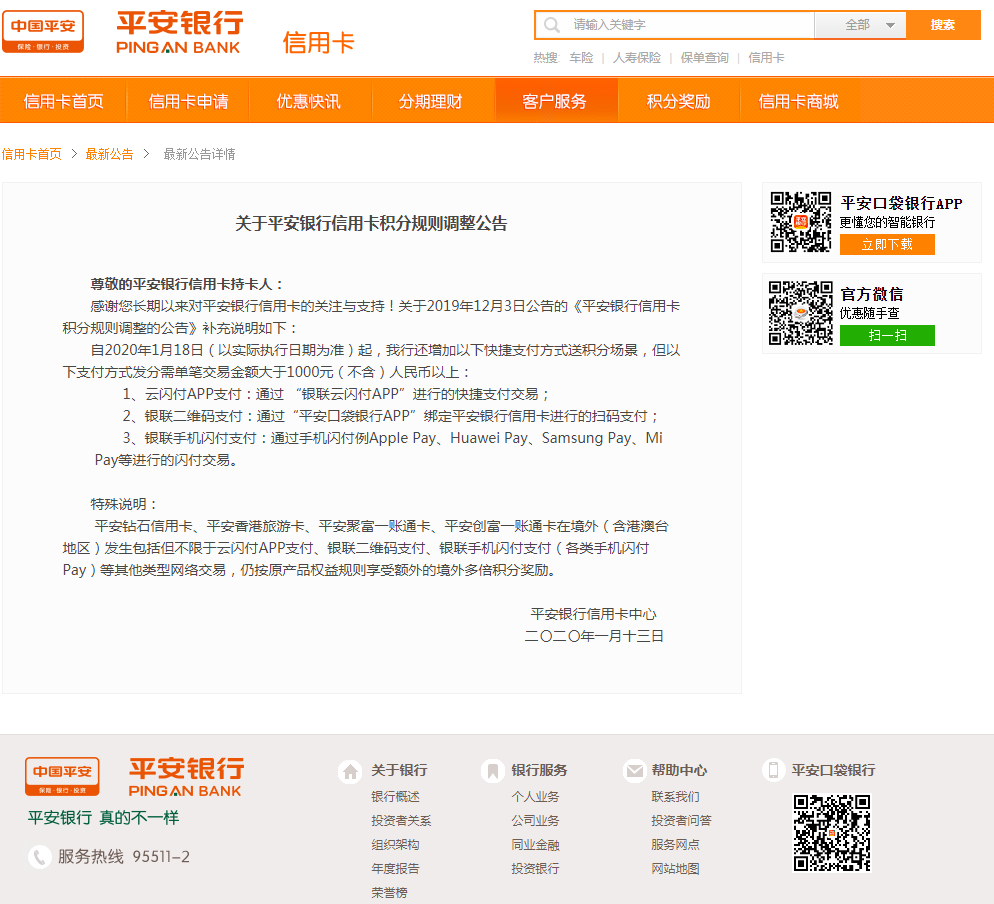Click the 服务热线 95511-2 text
This screenshot has height=904, width=994.
click(x=124, y=857)
